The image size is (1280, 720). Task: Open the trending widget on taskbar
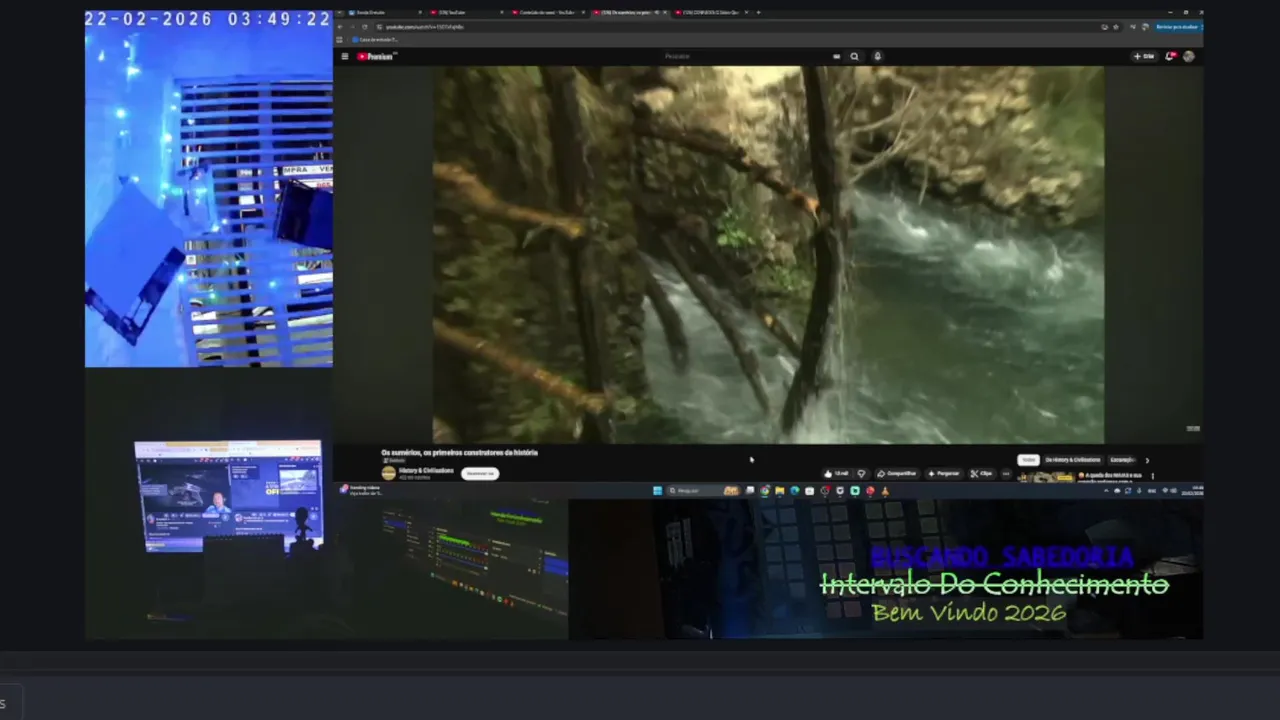362,491
